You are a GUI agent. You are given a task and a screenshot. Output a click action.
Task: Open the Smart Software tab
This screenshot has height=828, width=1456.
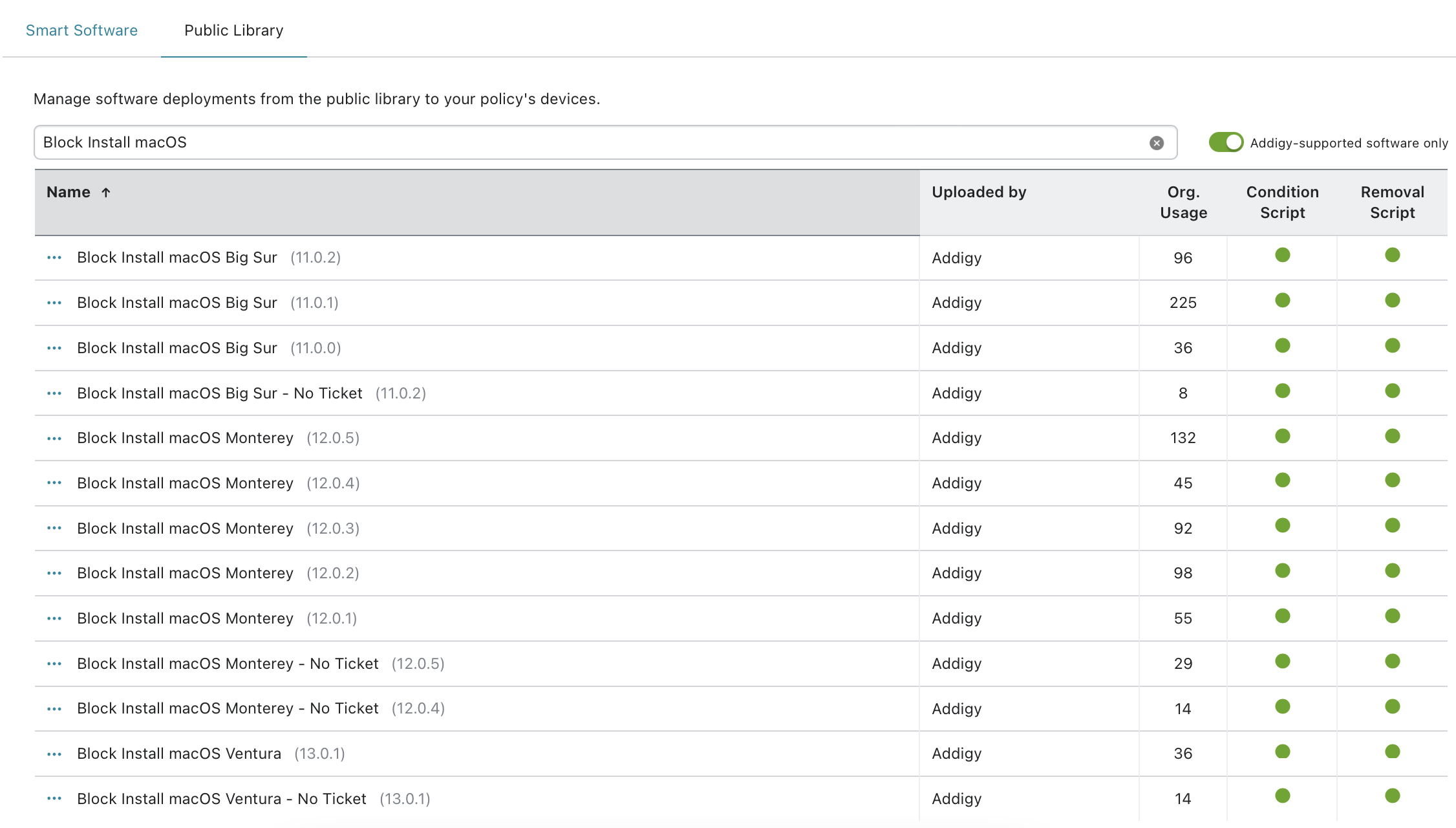click(x=81, y=30)
